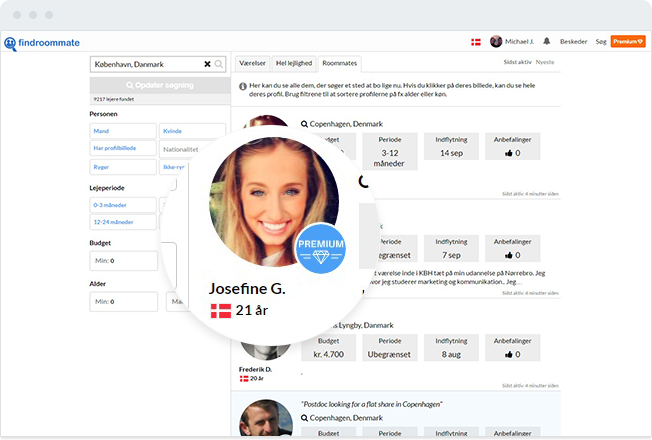Switch to the Hel lejlighed tab

(294, 62)
